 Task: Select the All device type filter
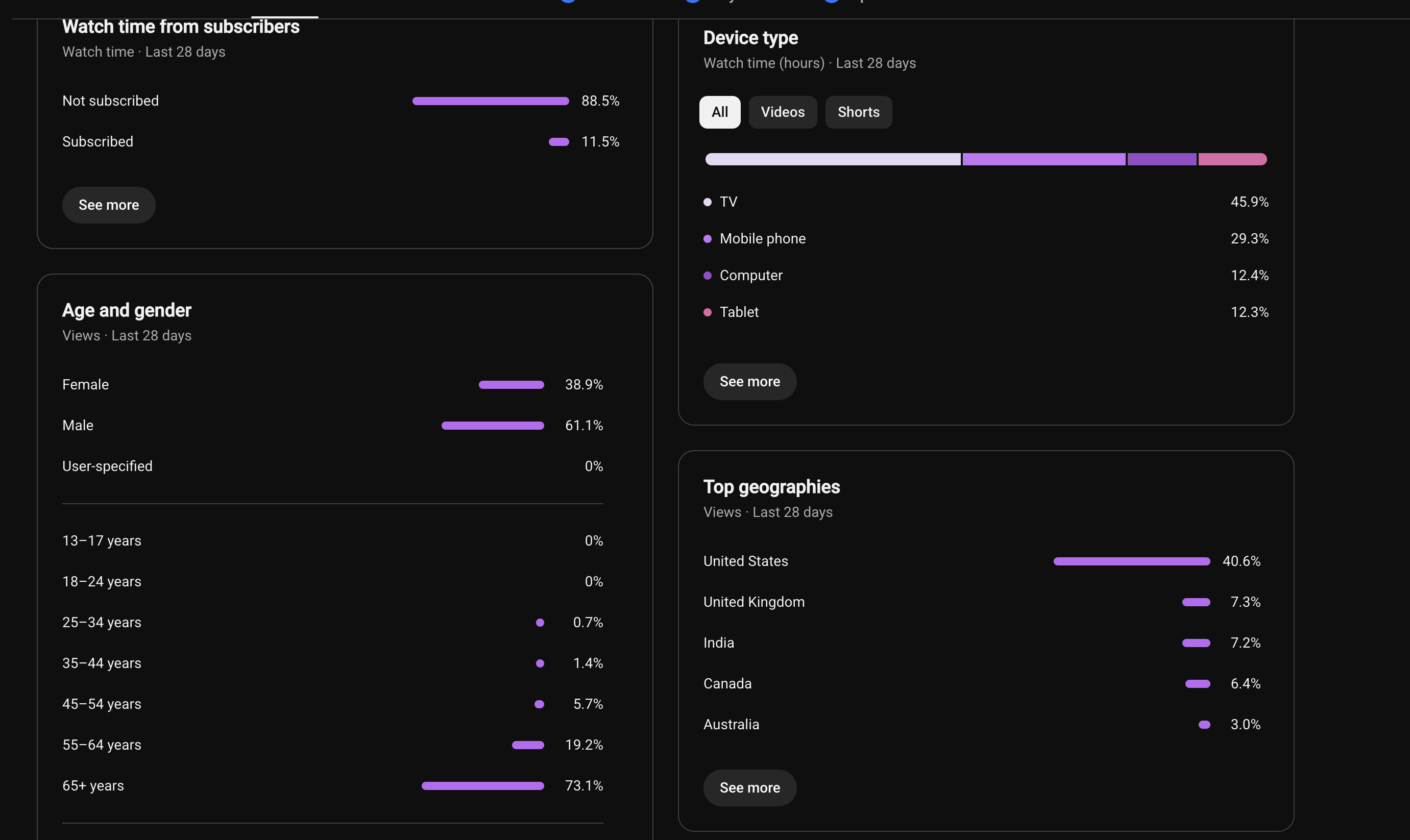pyautogui.click(x=719, y=112)
